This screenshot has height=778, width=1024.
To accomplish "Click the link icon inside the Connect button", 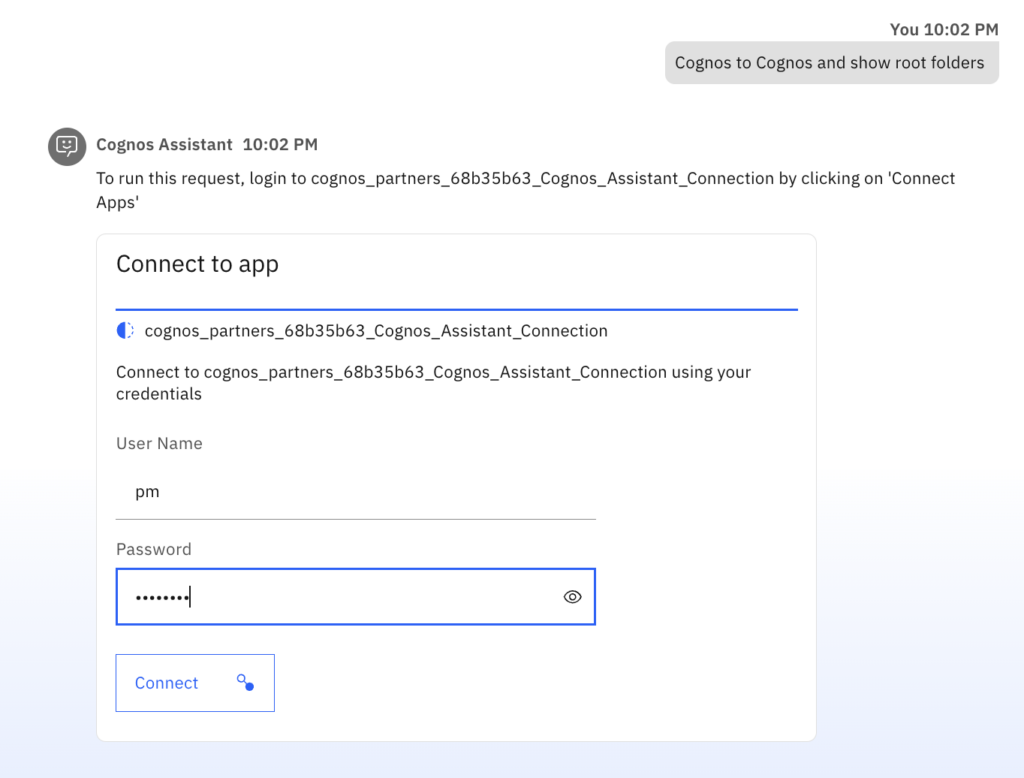I will click(245, 682).
